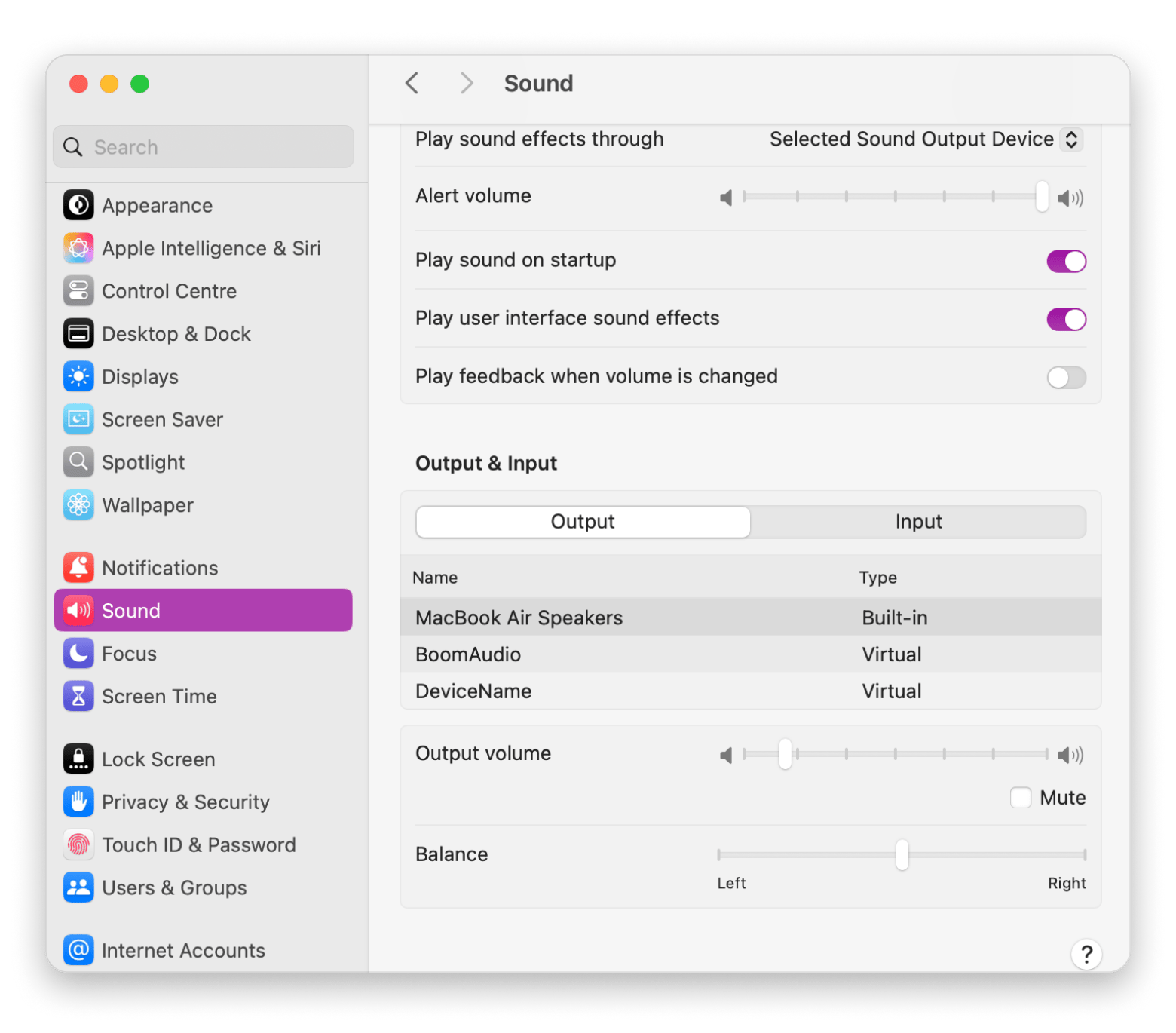Select the Output tab
This screenshot has height=1033, width=1176.
pyautogui.click(x=583, y=522)
